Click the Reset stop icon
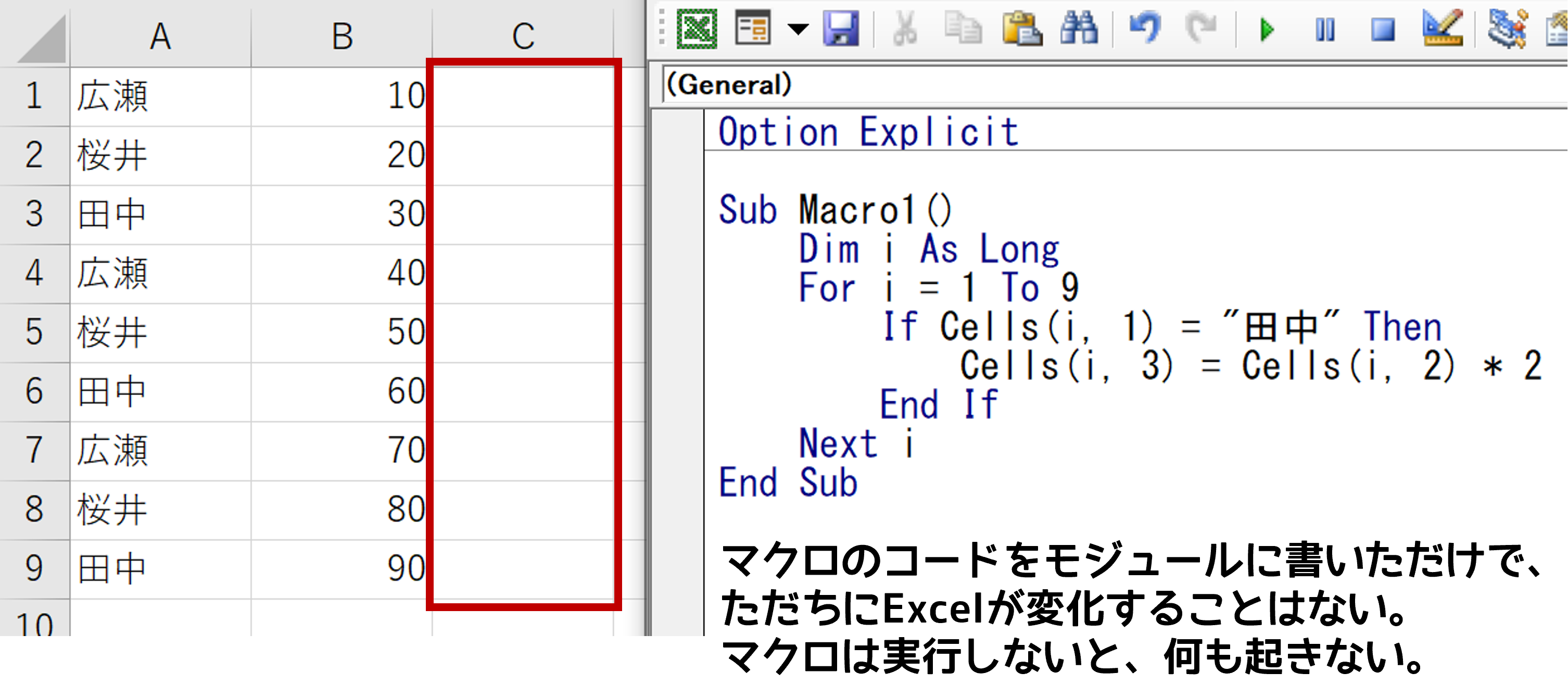Viewport: 1568px width, 685px height. (x=1383, y=29)
